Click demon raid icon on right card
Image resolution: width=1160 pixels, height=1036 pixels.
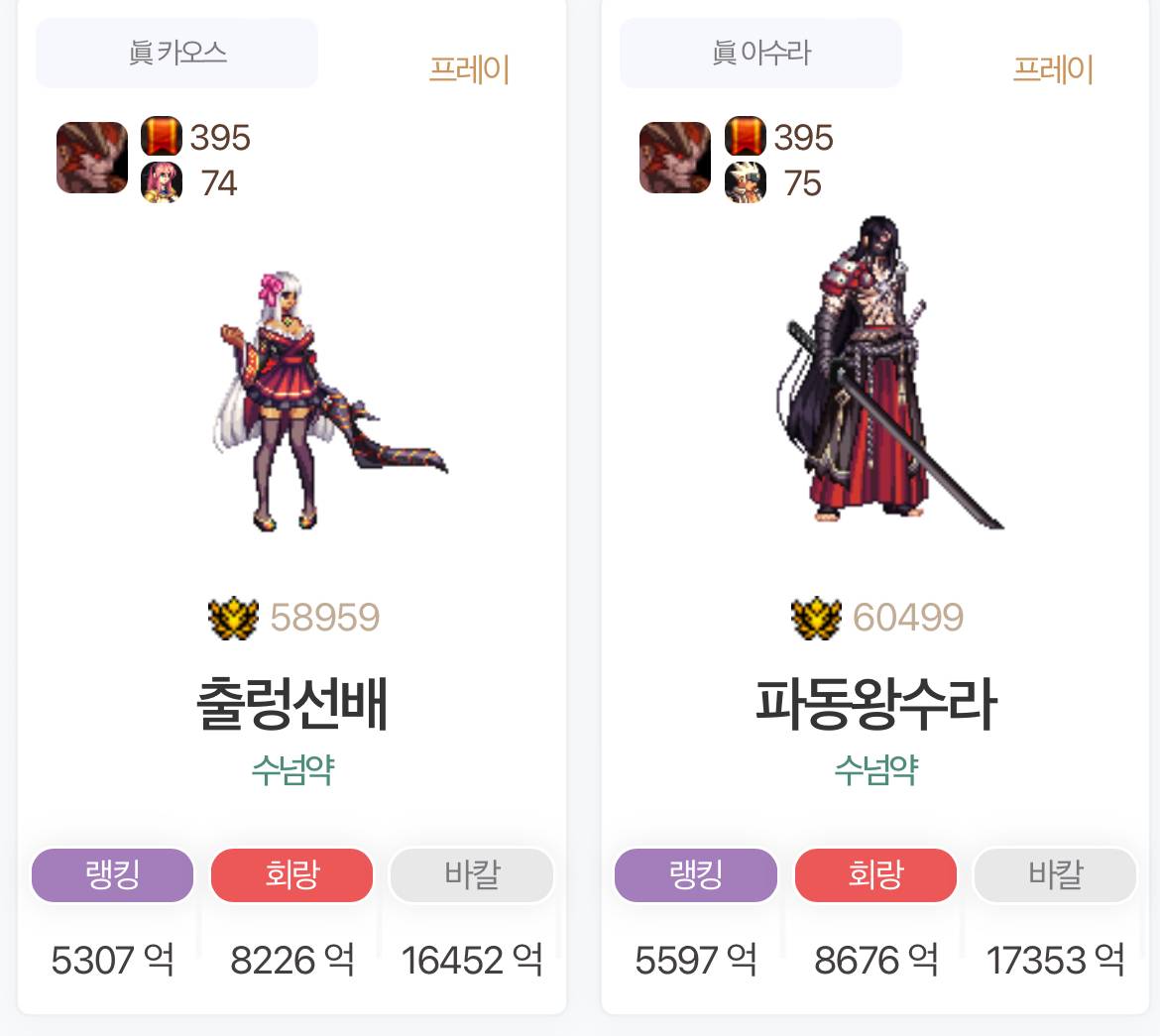coord(675,158)
